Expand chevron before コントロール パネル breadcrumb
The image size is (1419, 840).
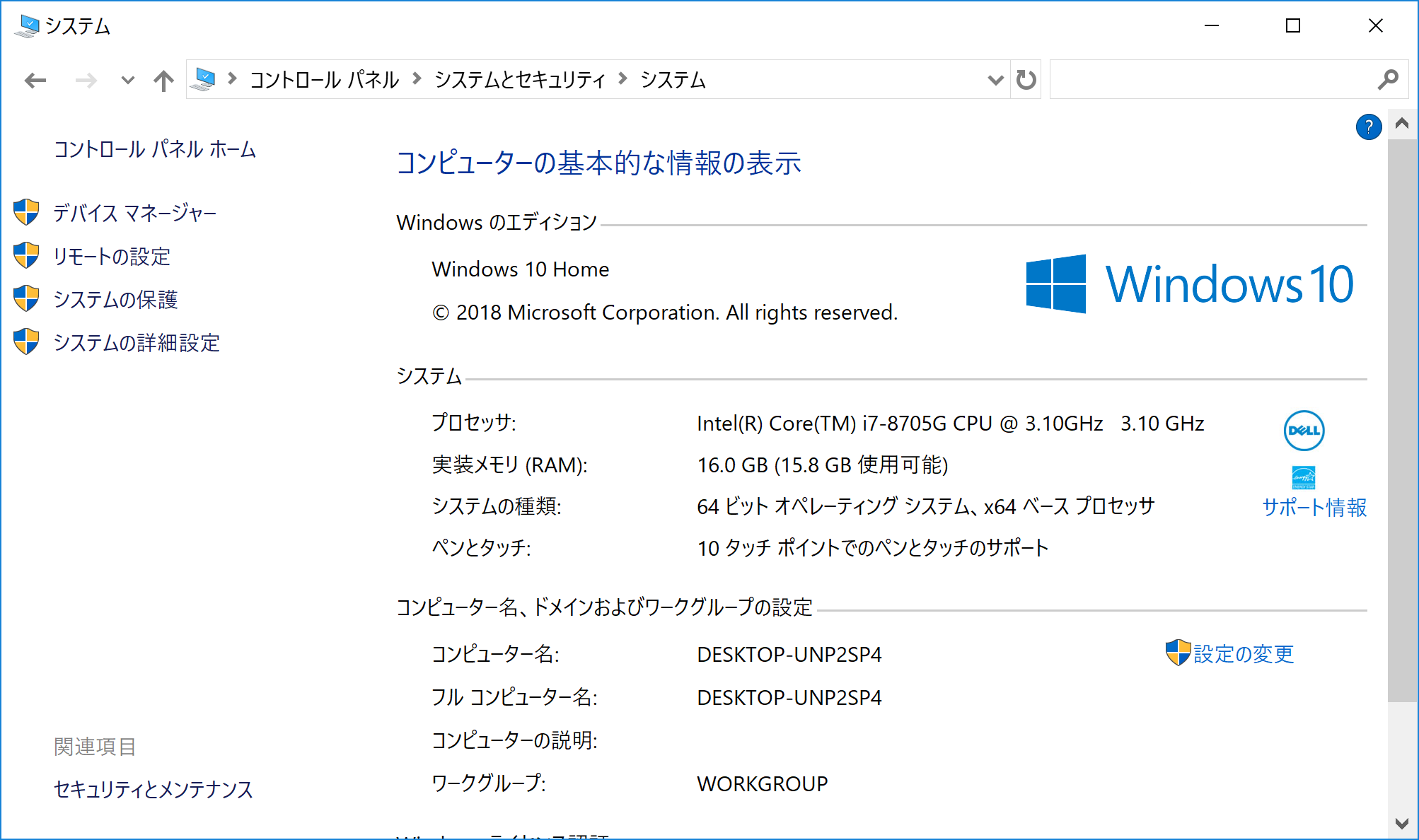coord(232,79)
